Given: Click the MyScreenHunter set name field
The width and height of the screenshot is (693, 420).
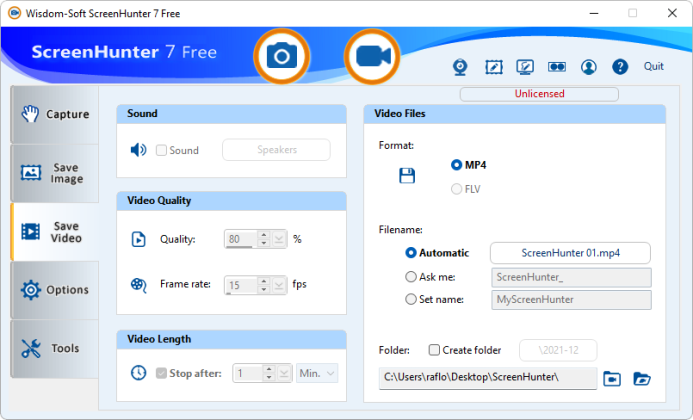Looking at the screenshot, I should tap(571, 300).
